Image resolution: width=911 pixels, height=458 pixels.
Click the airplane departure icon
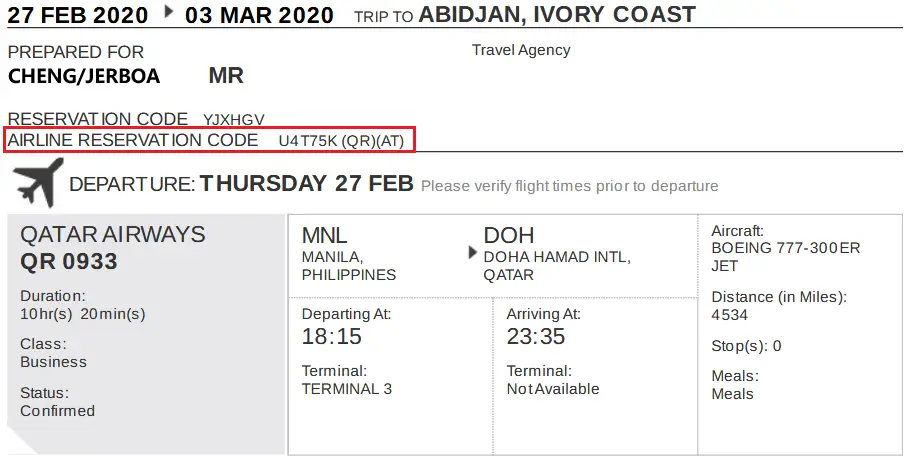[38, 183]
